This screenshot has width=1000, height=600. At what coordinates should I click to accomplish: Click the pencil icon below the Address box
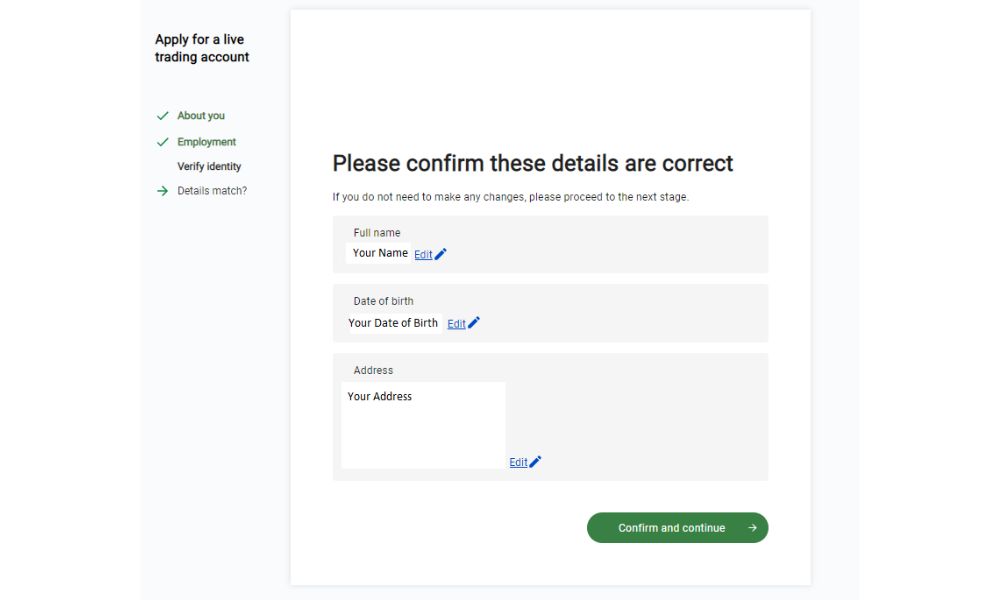click(x=536, y=462)
